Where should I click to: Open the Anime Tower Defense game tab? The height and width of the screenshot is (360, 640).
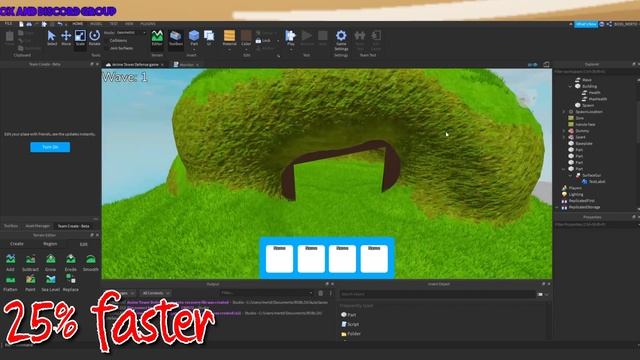tap(135, 64)
